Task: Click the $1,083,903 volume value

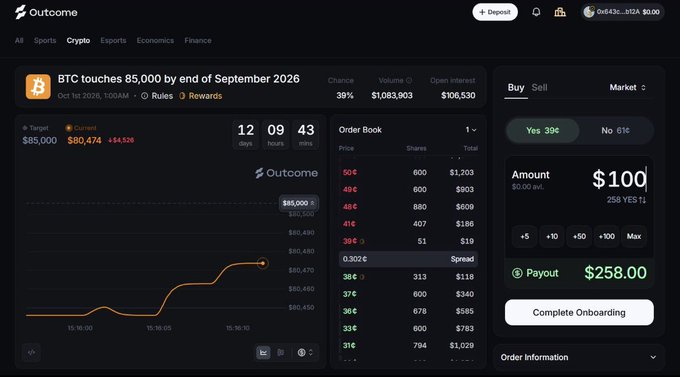Action: click(392, 95)
